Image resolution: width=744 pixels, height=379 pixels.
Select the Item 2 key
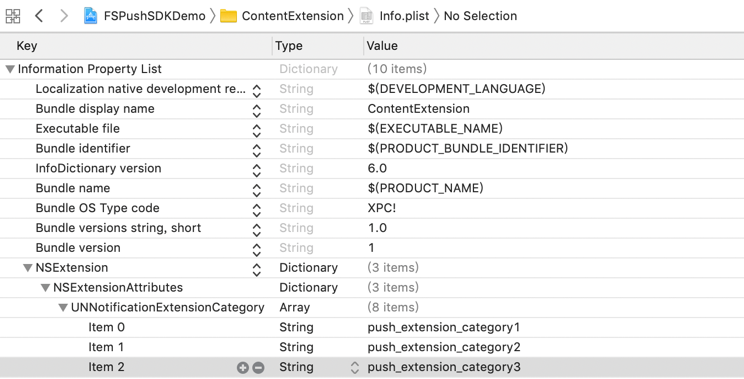pyautogui.click(x=106, y=367)
